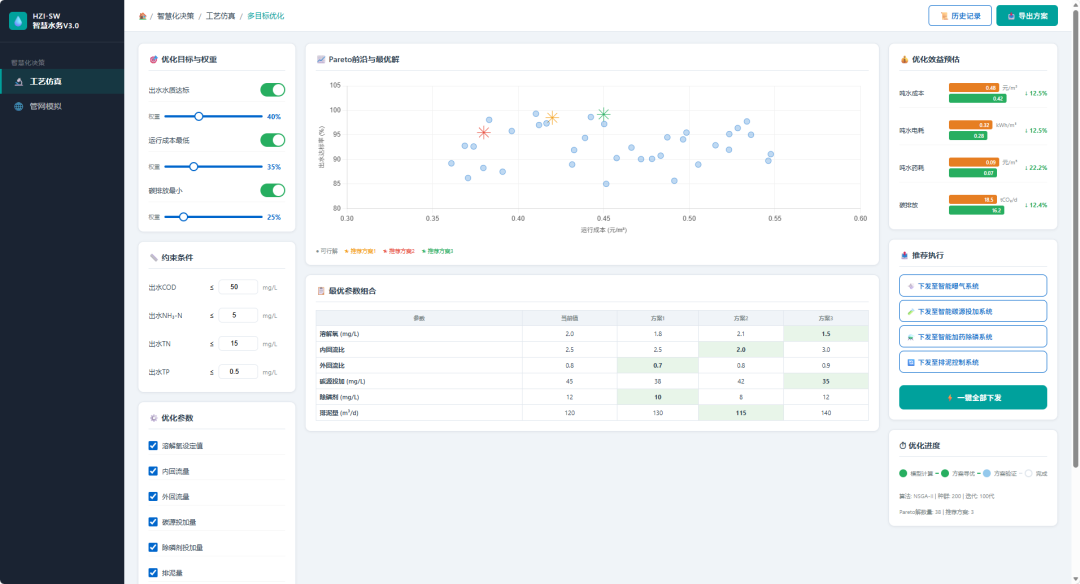Click the home icon in breadcrumb
The width and height of the screenshot is (1080, 584).
pos(143,16)
